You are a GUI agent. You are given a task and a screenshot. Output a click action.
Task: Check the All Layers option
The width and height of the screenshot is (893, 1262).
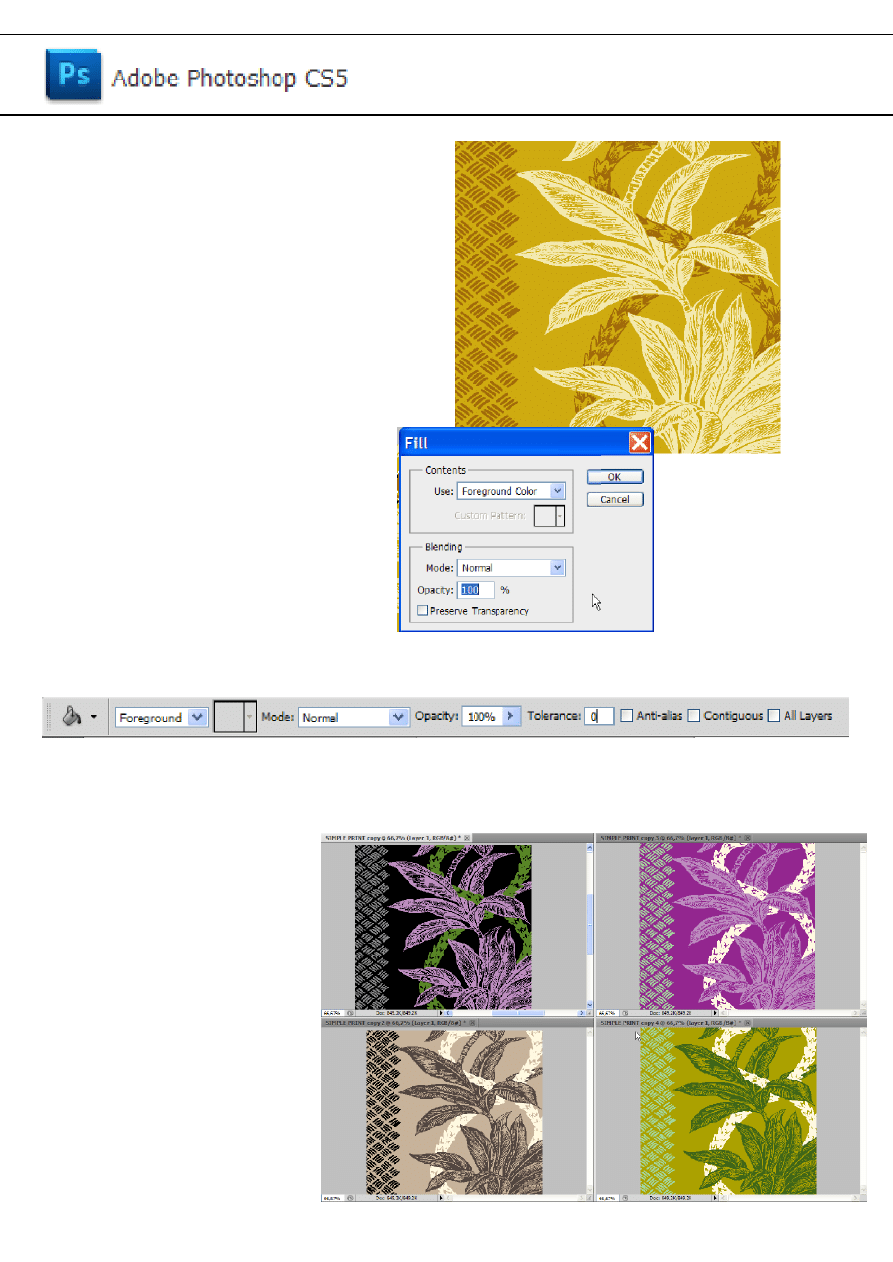coord(774,716)
